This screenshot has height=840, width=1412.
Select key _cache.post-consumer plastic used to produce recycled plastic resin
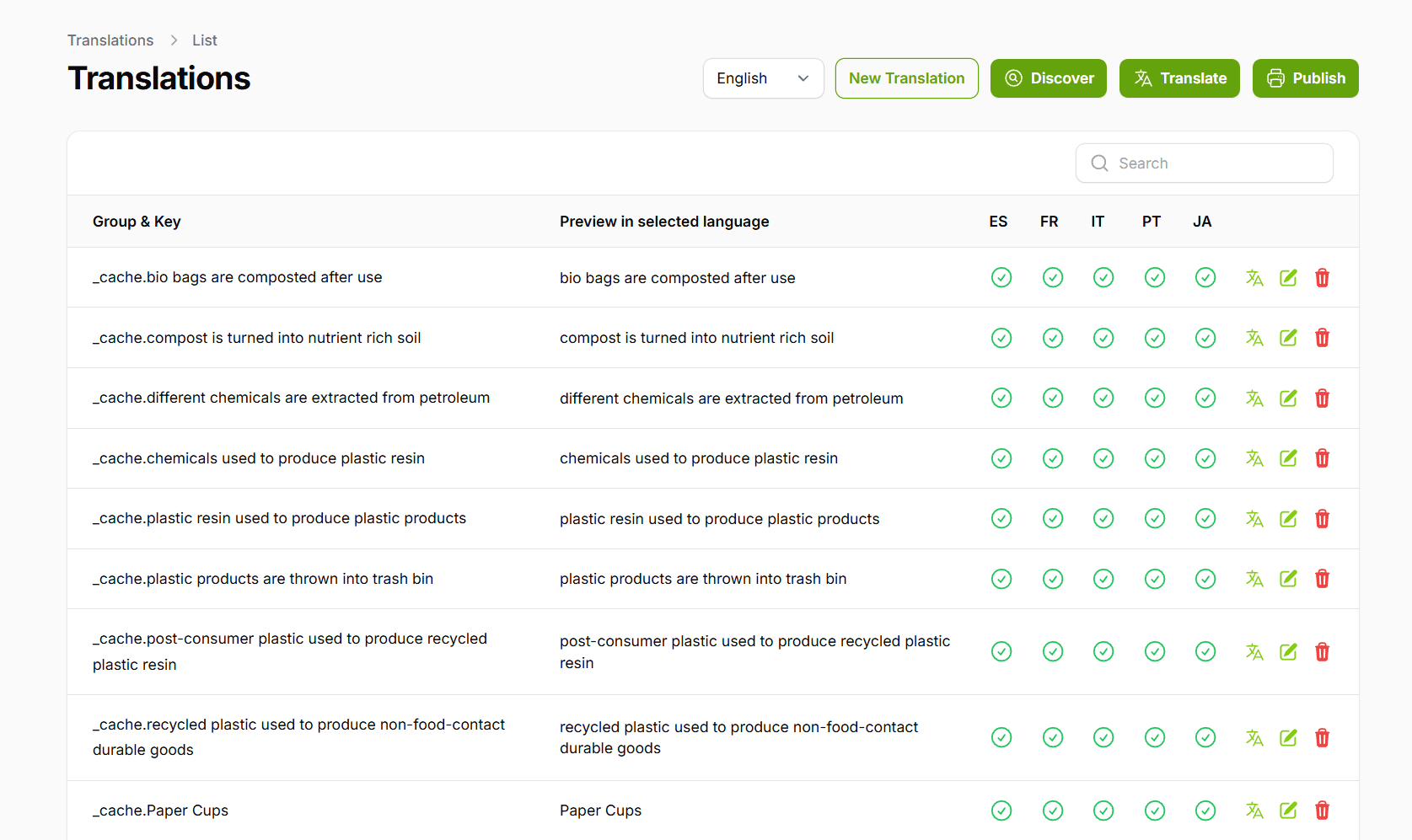click(x=290, y=651)
